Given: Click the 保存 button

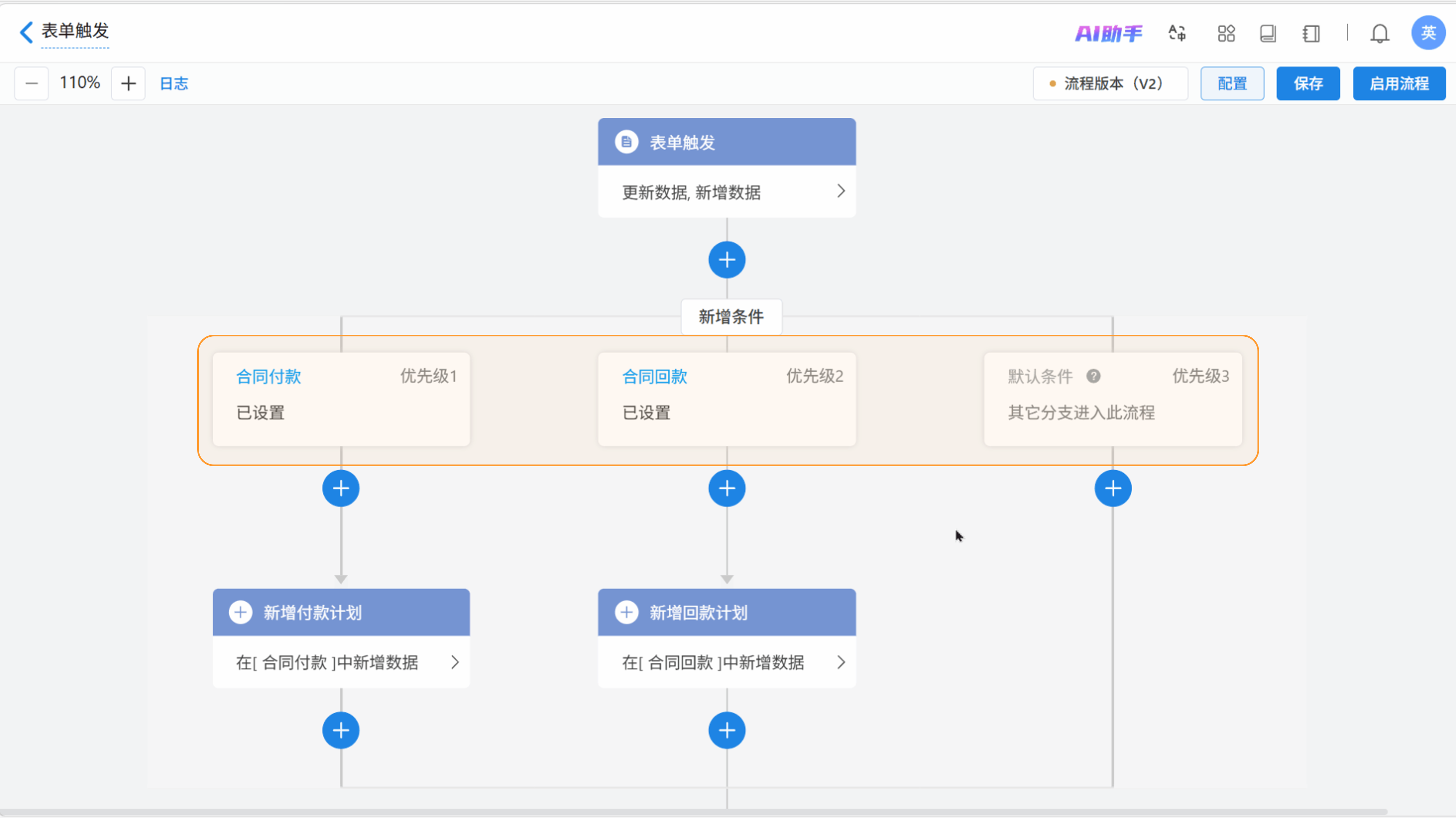Looking at the screenshot, I should (x=1307, y=84).
